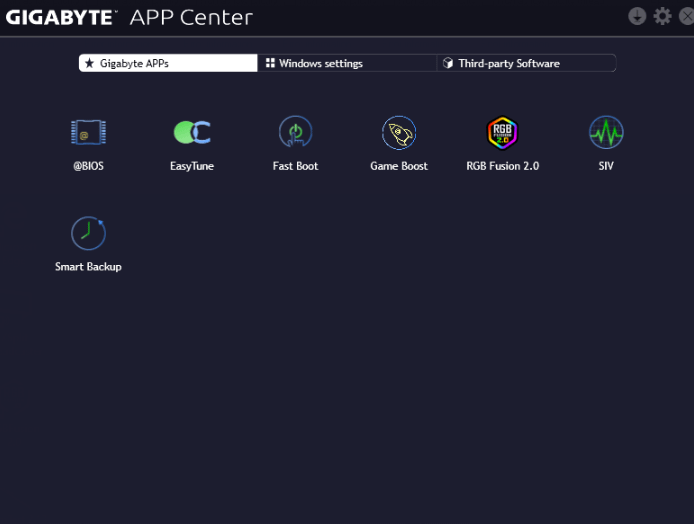
Task: Switch to the Third-party Software tab
Action: point(525,63)
